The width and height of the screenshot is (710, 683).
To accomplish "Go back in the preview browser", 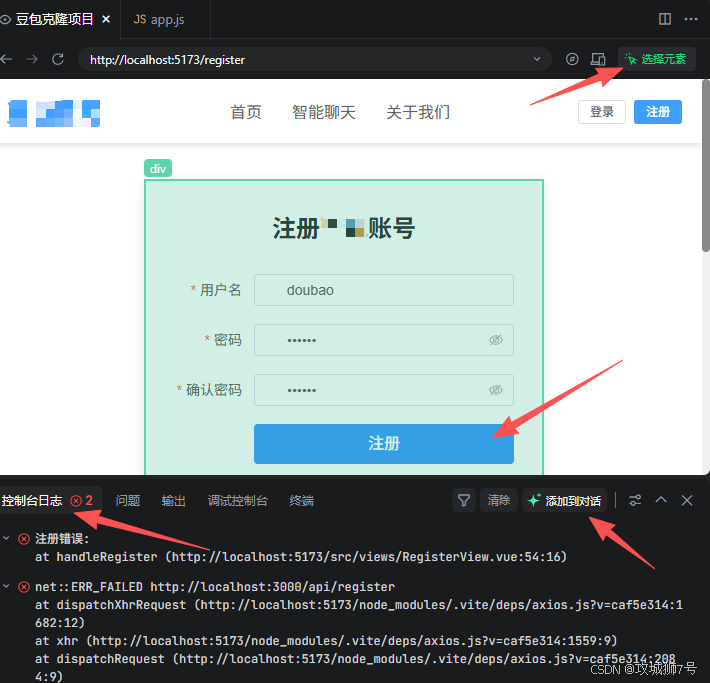I will pyautogui.click(x=6, y=59).
